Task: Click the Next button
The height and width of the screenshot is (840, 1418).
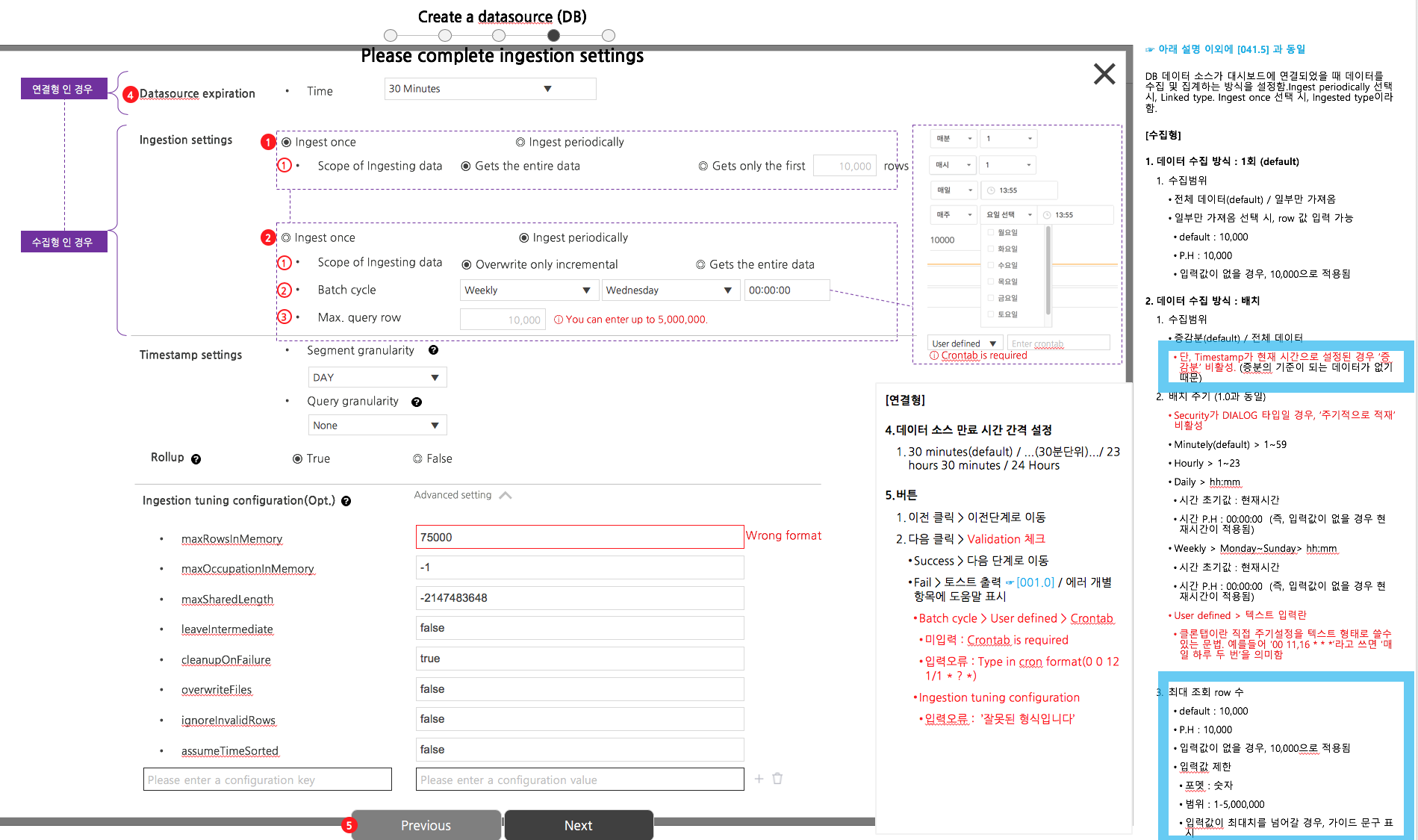Action: pos(579,825)
